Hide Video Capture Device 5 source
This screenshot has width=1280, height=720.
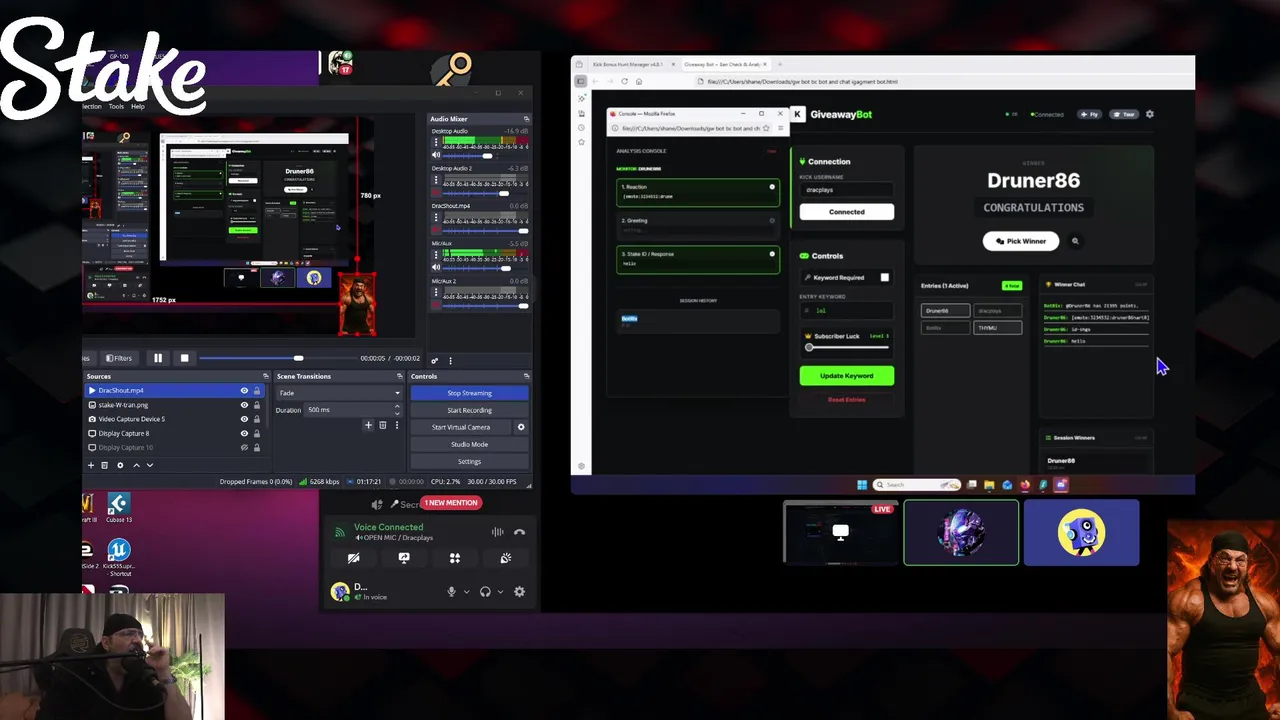(244, 419)
